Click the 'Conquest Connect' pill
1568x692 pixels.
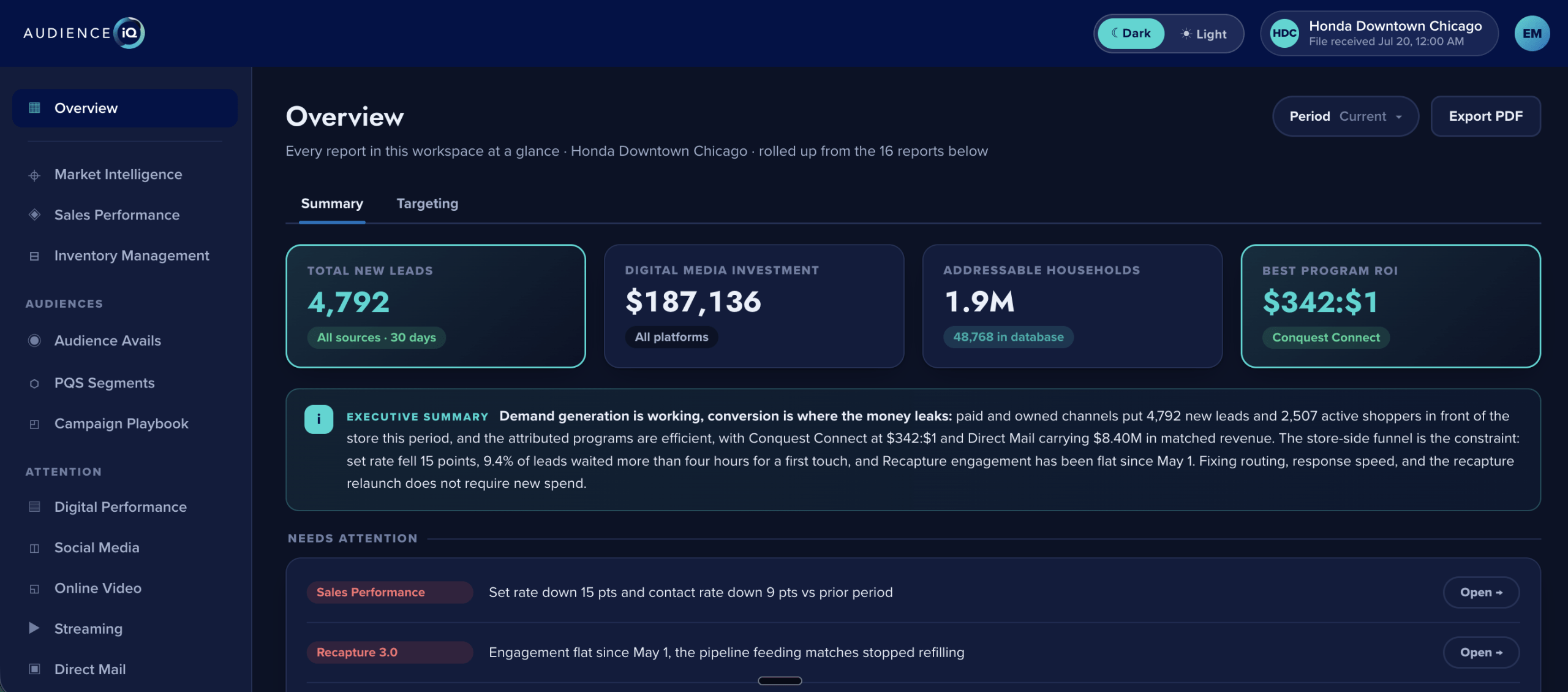click(1325, 338)
